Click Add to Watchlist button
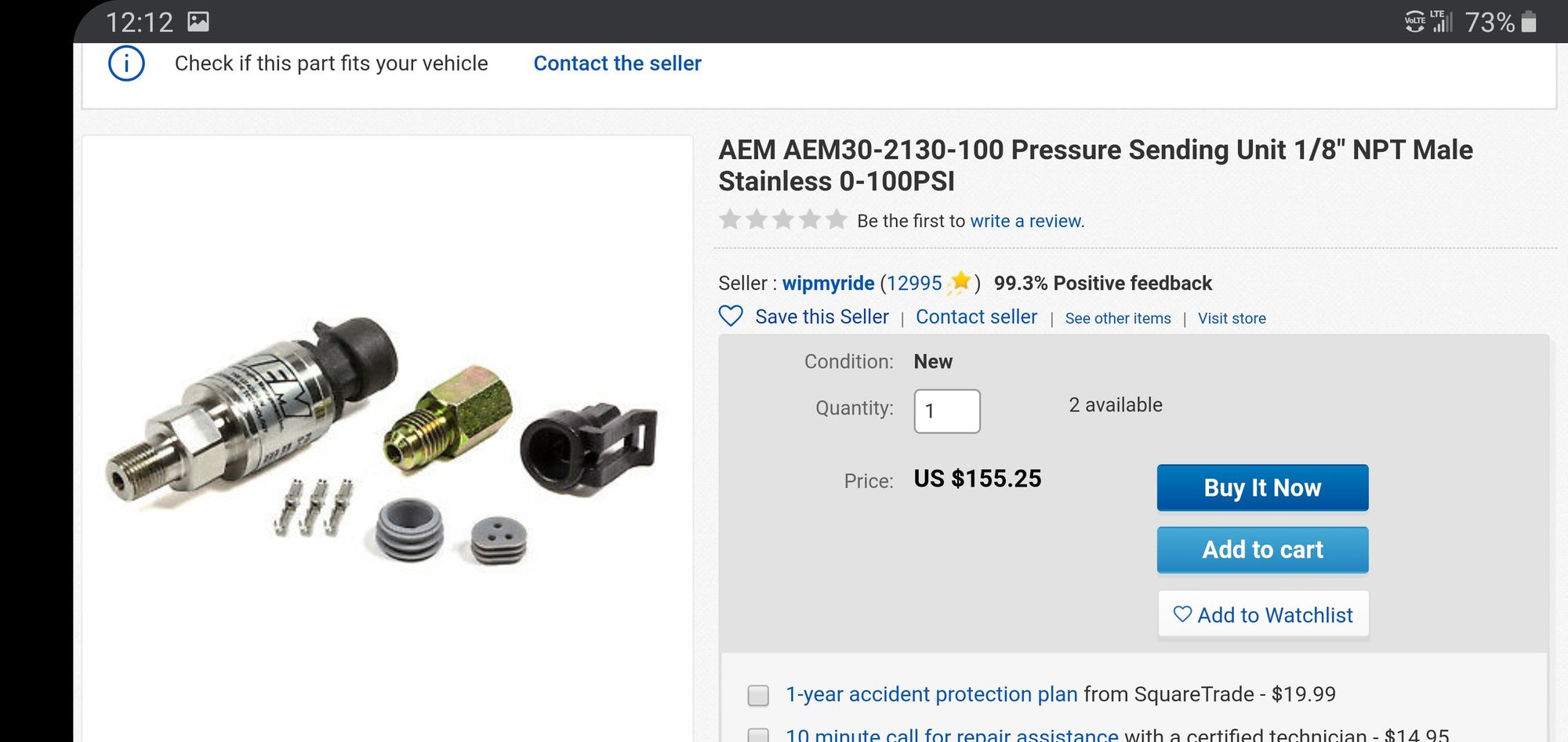This screenshot has width=1568, height=742. coord(1263,615)
